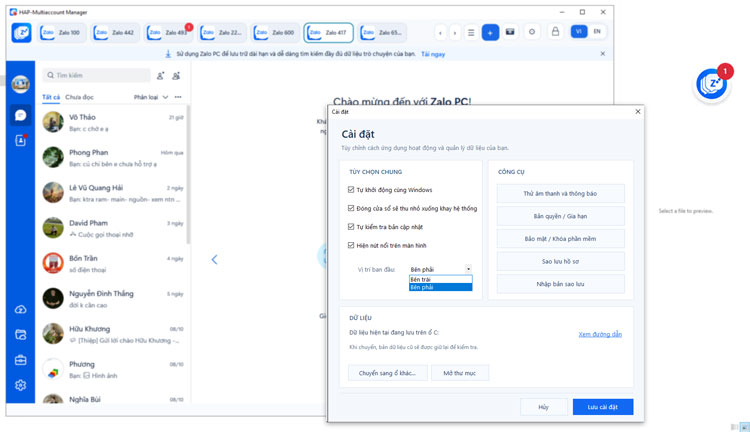This screenshot has width=750, height=432.
Task: Toggle Tự khởi động cùng Windows checkbox
Action: (351, 190)
